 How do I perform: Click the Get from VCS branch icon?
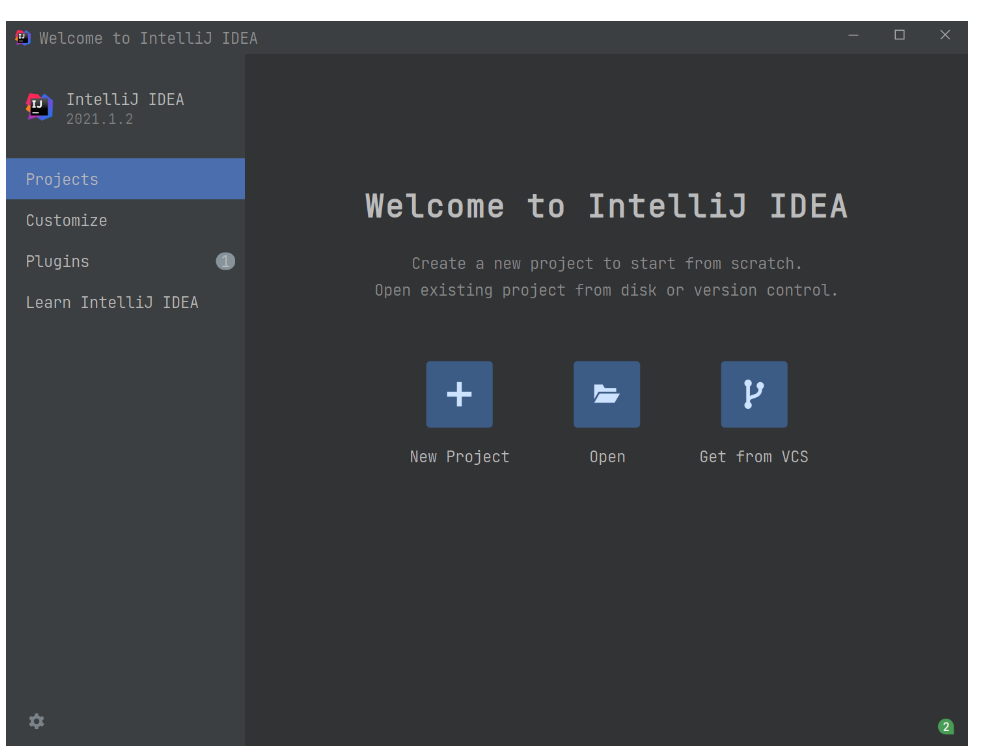pos(754,394)
